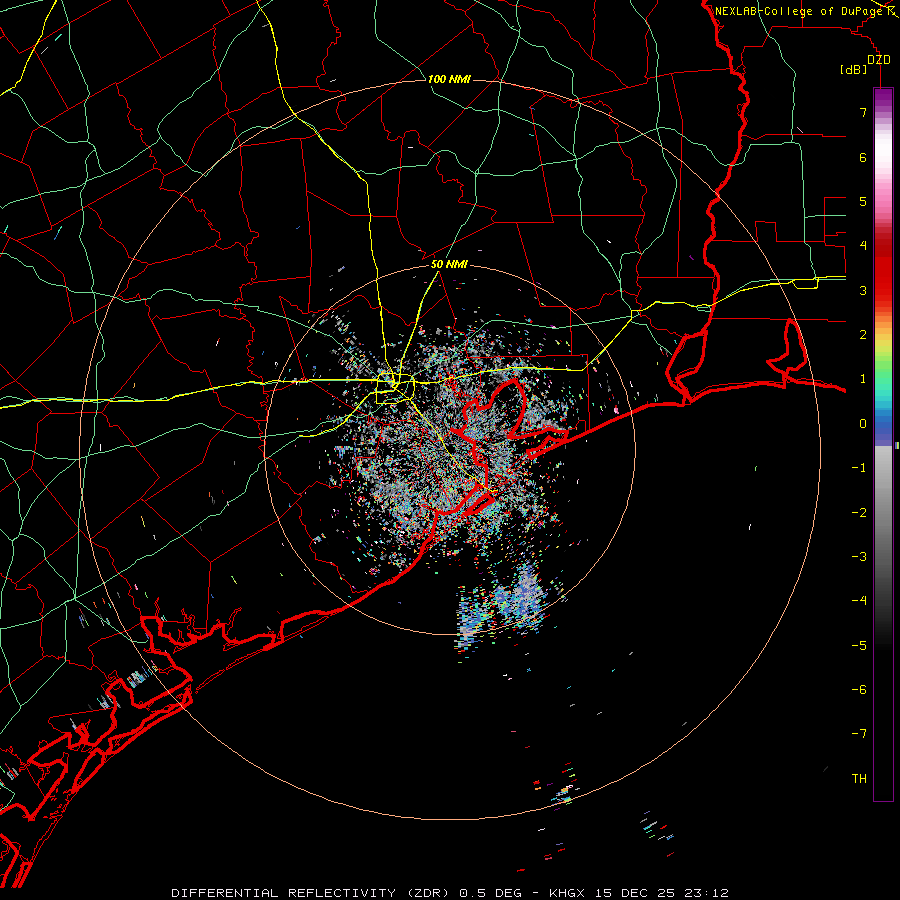Click the 100 NMI range ring label
Viewport: 900px width, 900px height.
449,79
